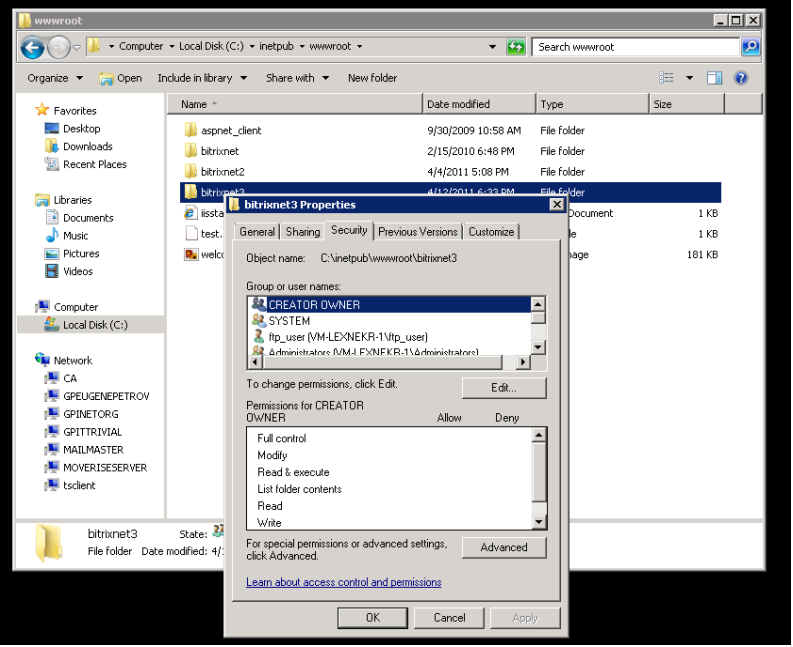Click the Search wwwroot input field
Viewport: 793px width, 647px height.
coord(636,47)
